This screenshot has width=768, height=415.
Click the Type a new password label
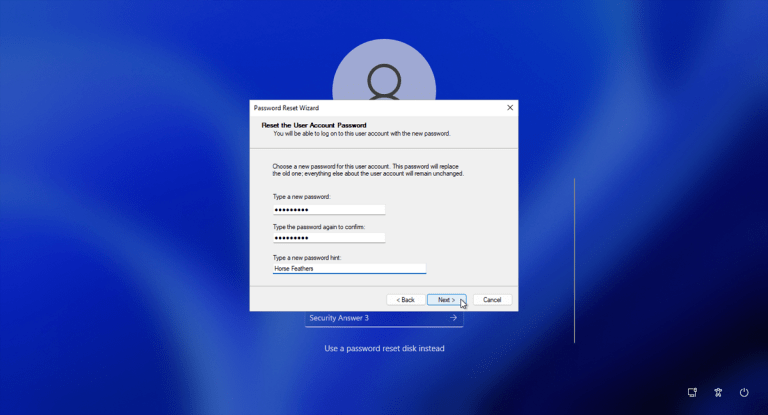click(301, 196)
